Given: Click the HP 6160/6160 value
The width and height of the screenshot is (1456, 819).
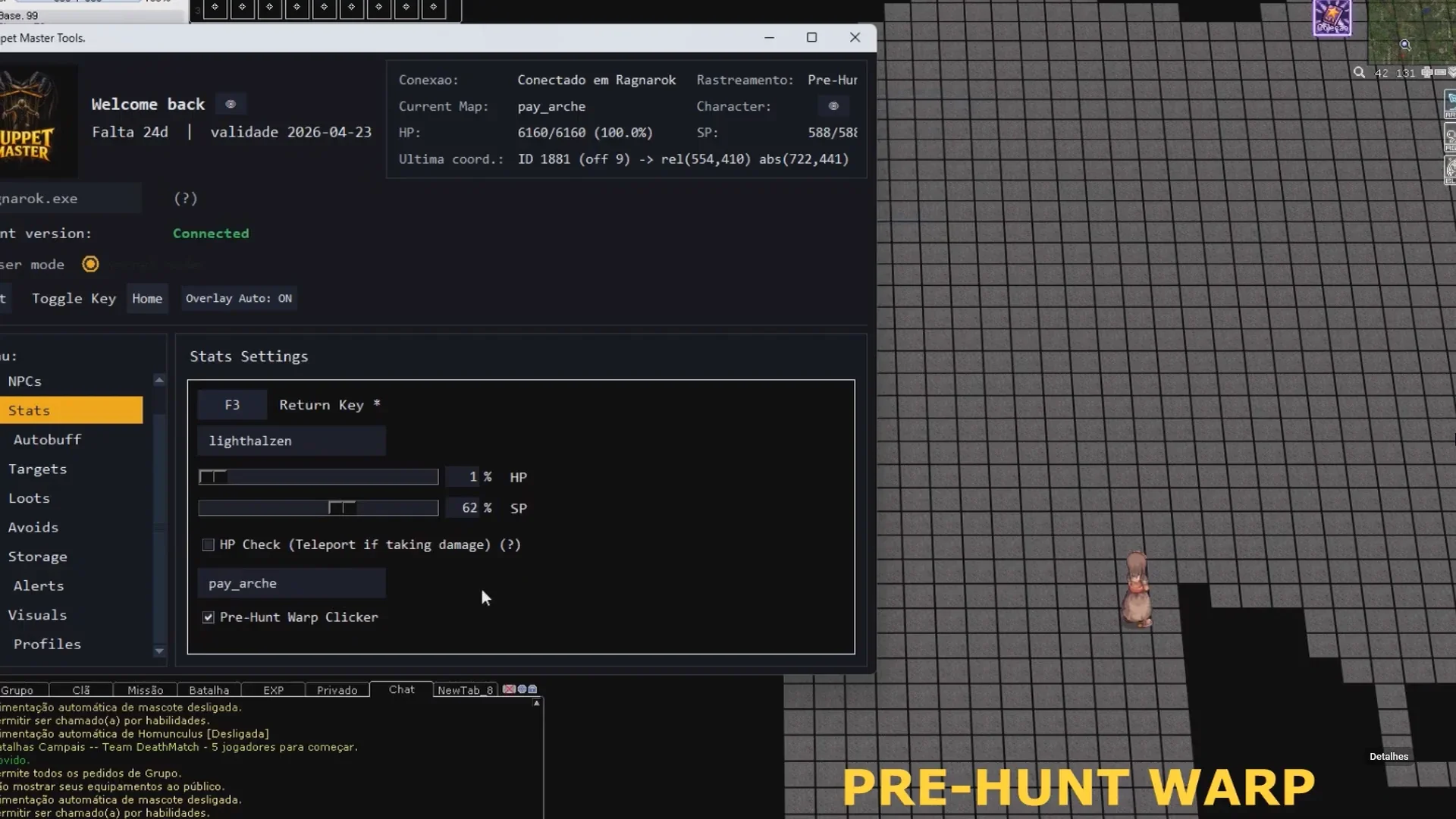Looking at the screenshot, I should tap(585, 133).
